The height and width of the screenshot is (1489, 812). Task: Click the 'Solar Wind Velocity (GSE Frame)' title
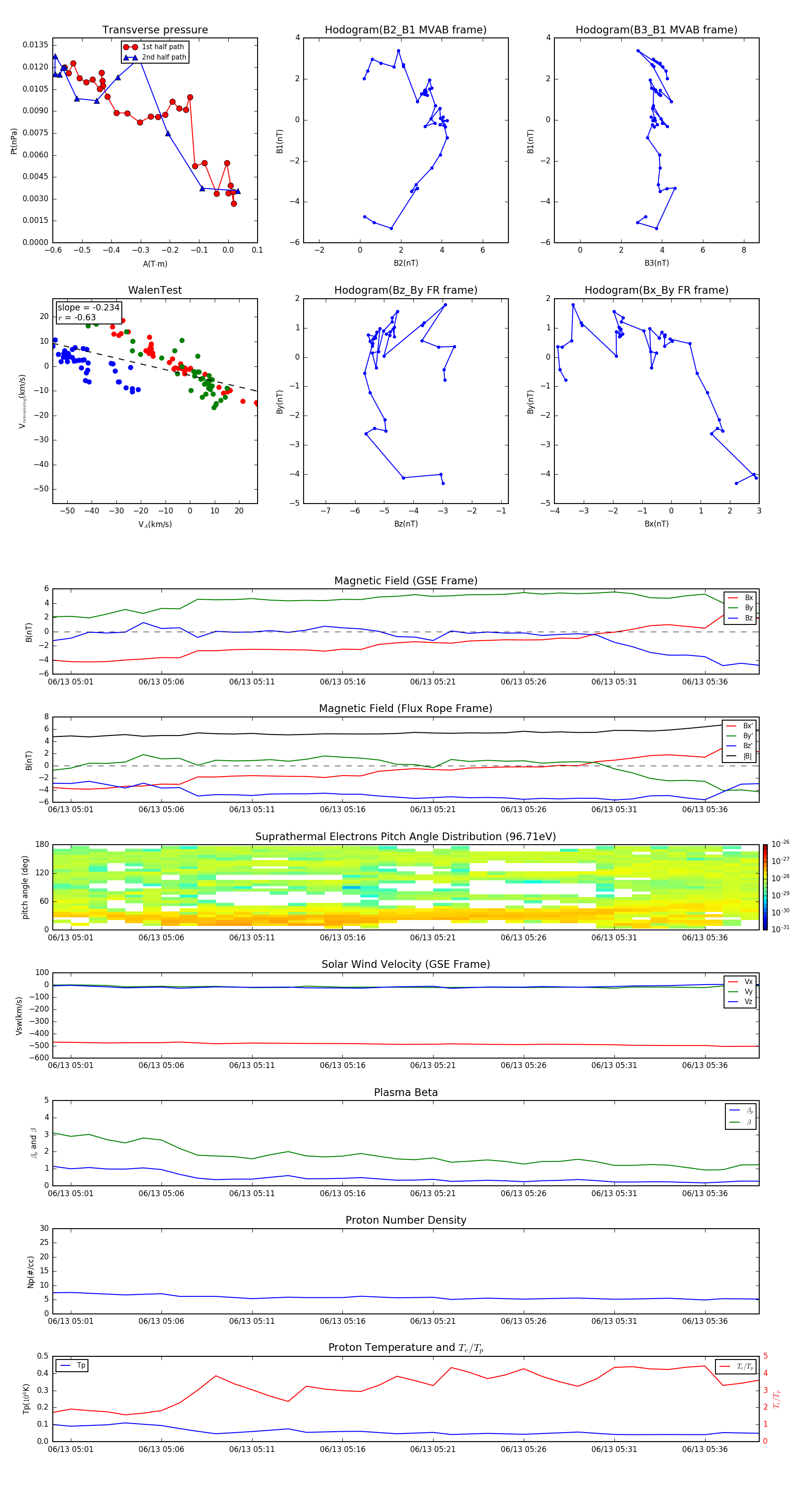406,964
